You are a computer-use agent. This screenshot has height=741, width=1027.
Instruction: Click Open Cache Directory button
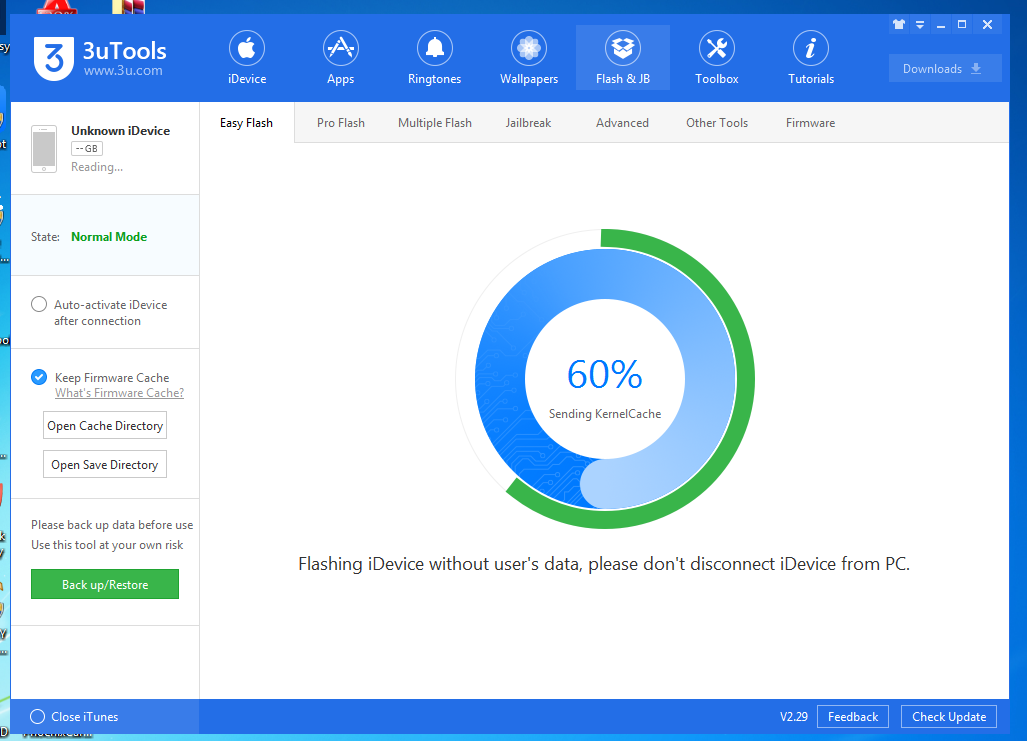tap(105, 425)
